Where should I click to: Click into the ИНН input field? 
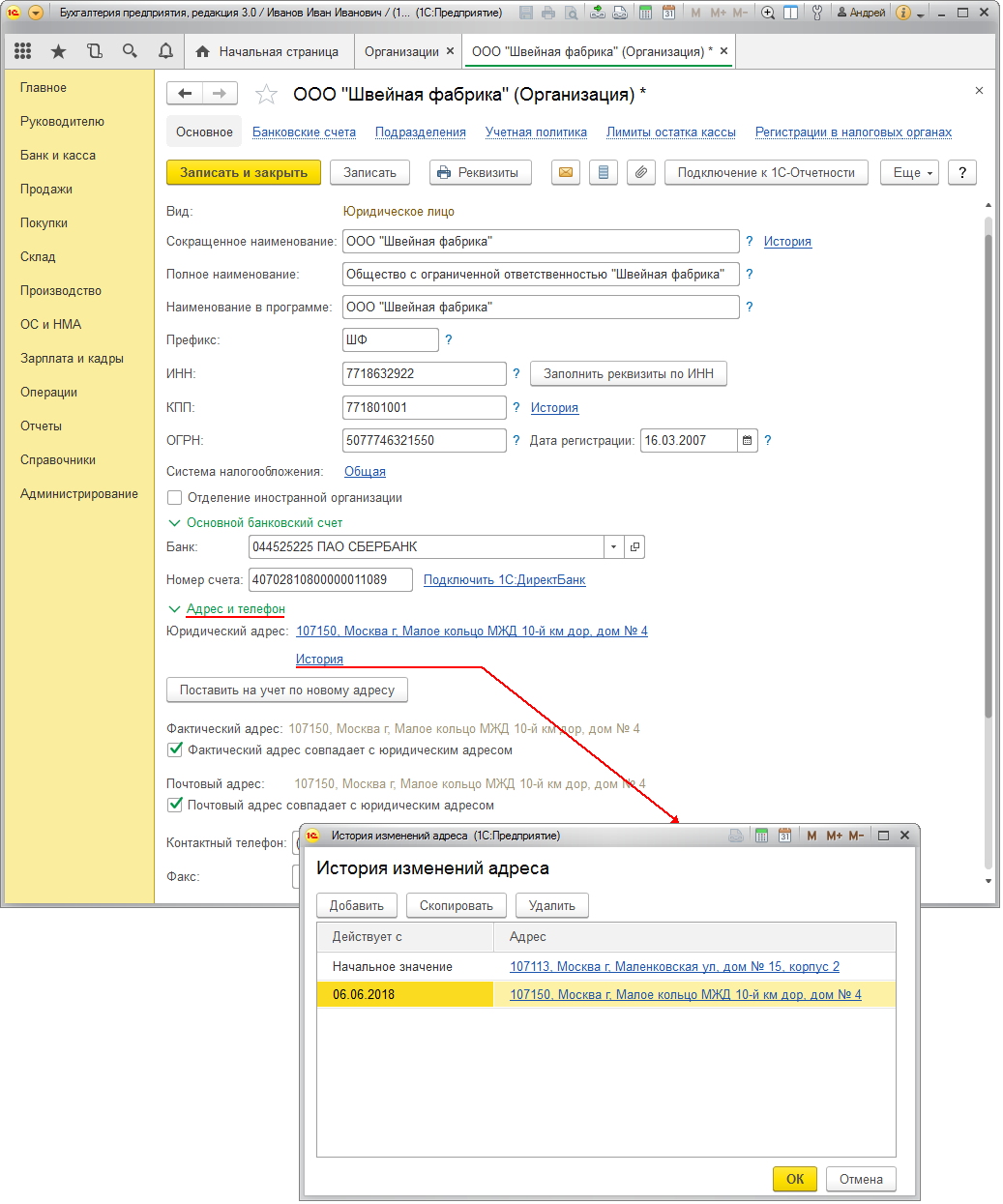(x=425, y=373)
